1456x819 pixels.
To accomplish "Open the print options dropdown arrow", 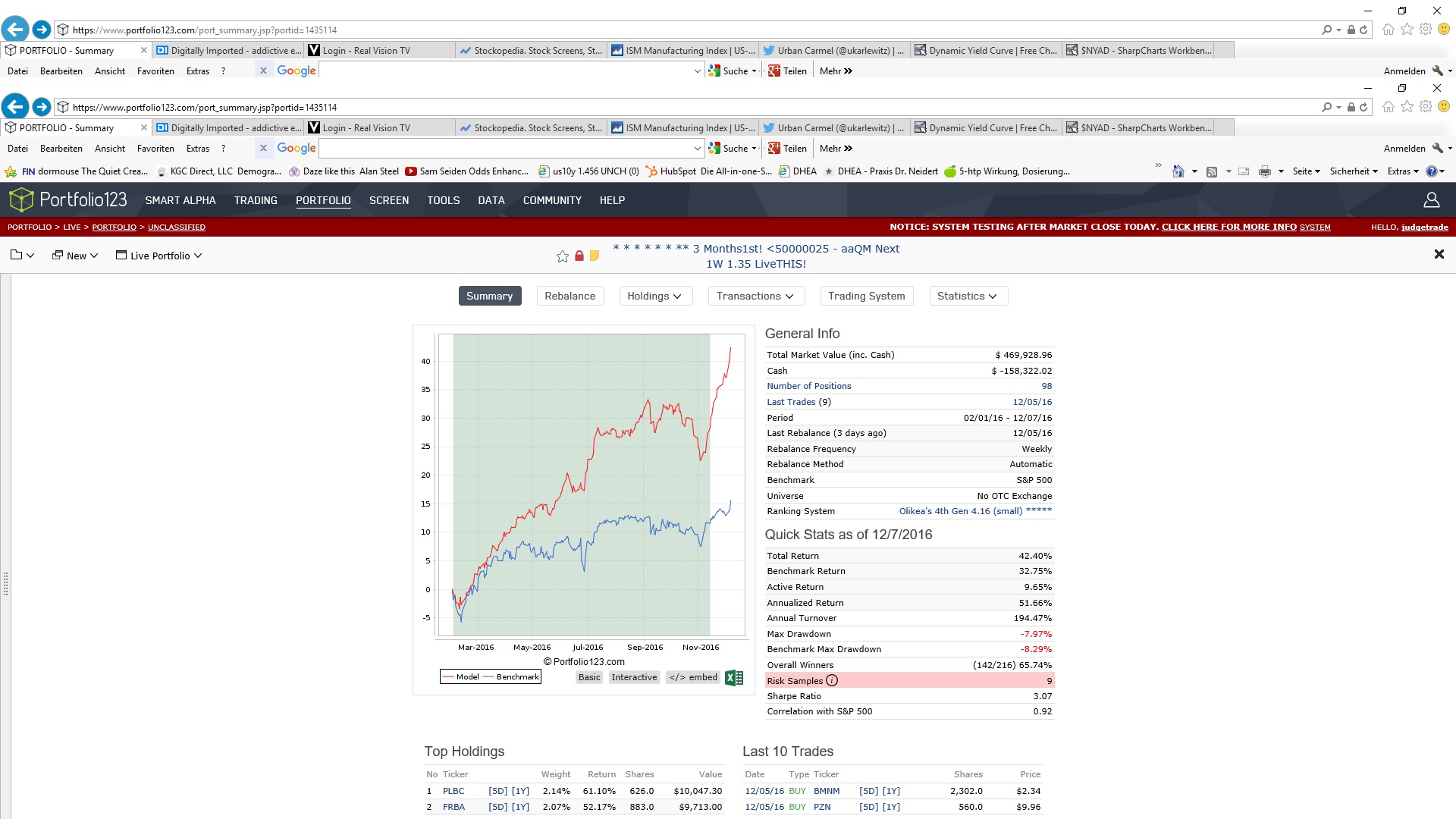I will 1281,171.
